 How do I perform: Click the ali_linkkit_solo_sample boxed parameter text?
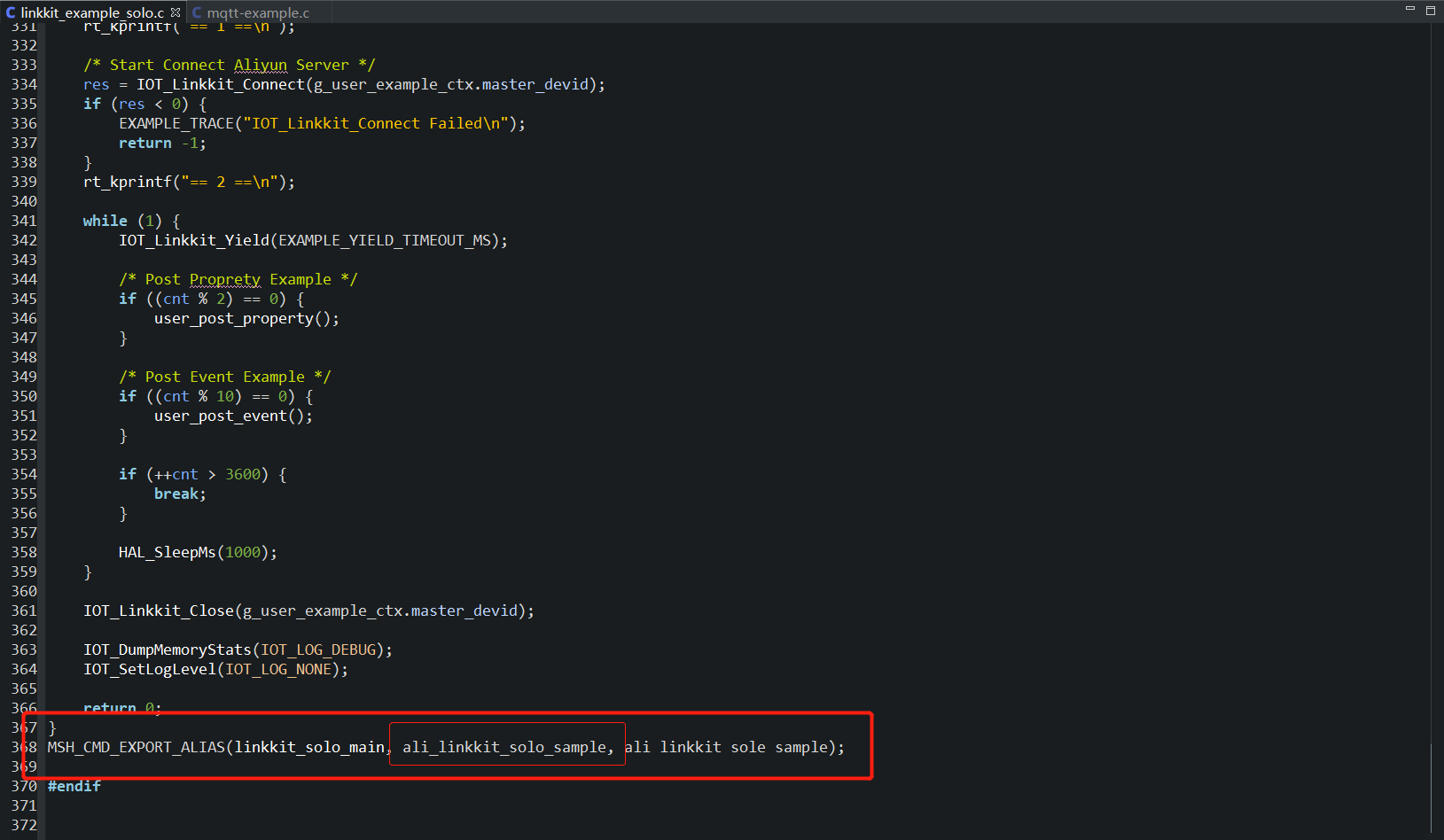[x=505, y=747]
